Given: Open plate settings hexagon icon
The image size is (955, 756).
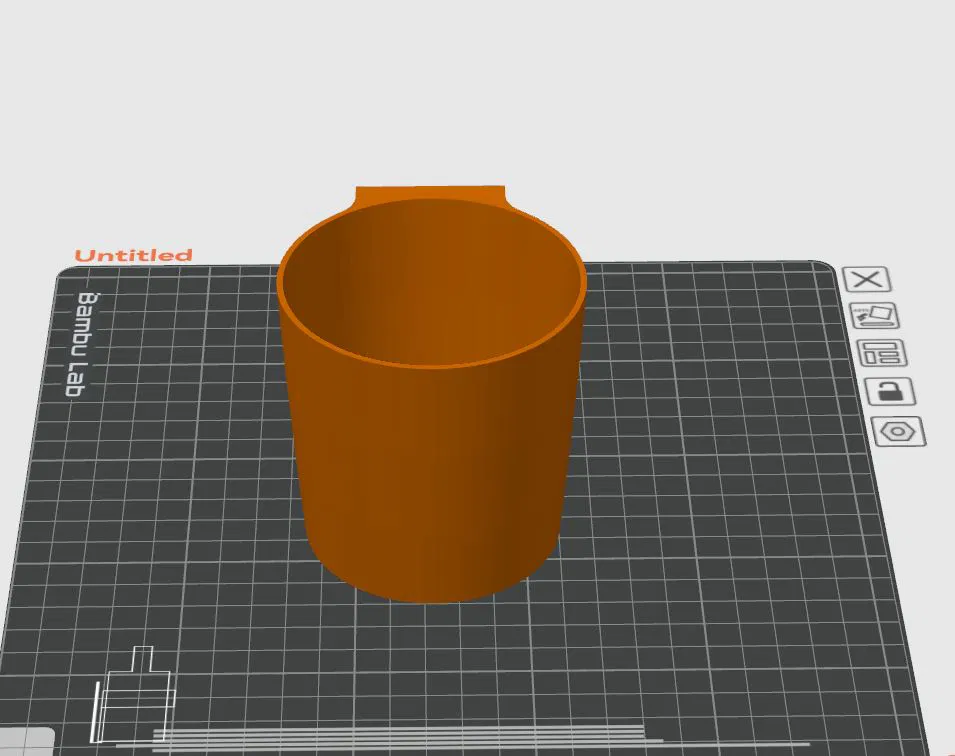Looking at the screenshot, I should tap(898, 431).
